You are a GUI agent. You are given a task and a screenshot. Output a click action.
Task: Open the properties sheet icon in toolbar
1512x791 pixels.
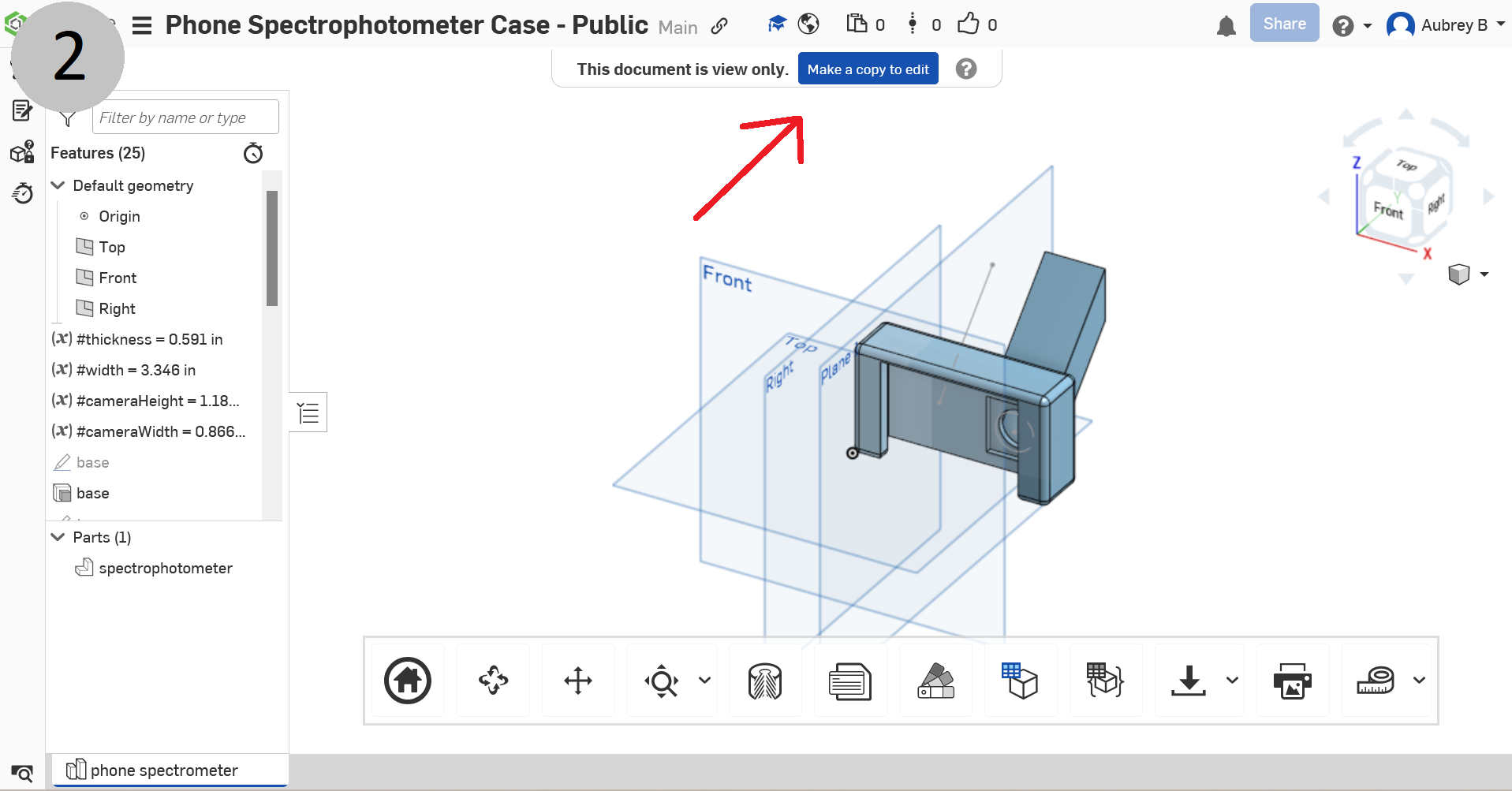pos(850,681)
